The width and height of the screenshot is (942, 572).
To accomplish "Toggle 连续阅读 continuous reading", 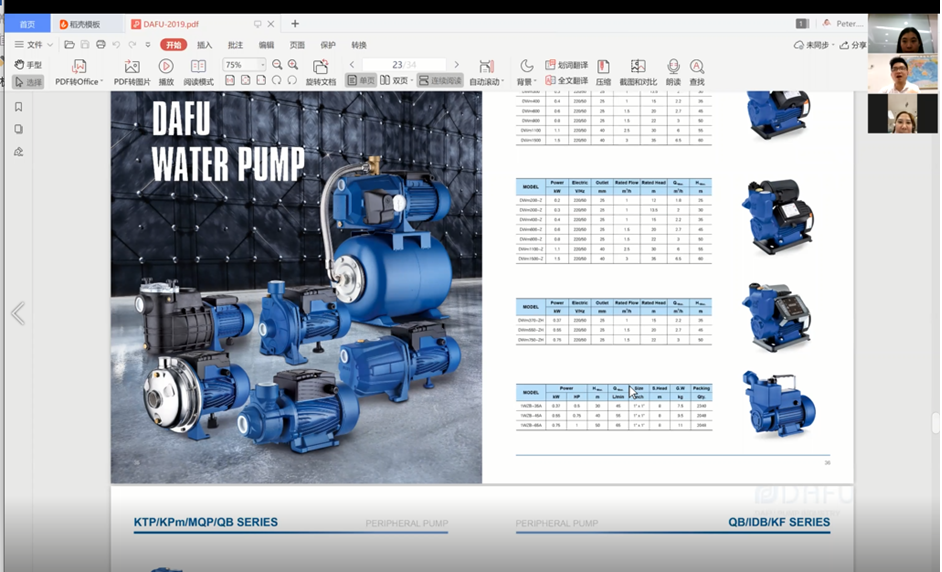I will [440, 81].
